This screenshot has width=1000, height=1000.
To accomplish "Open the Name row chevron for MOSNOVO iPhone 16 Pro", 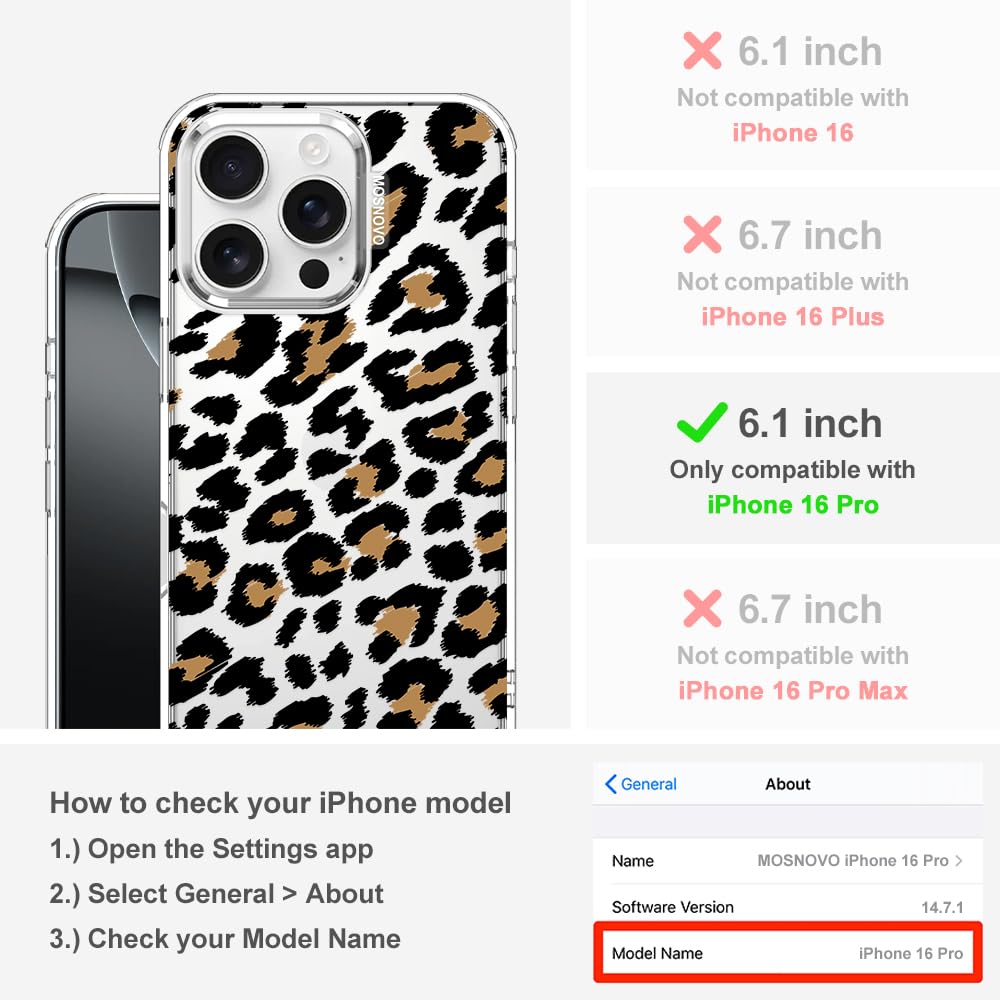I will coord(959,860).
